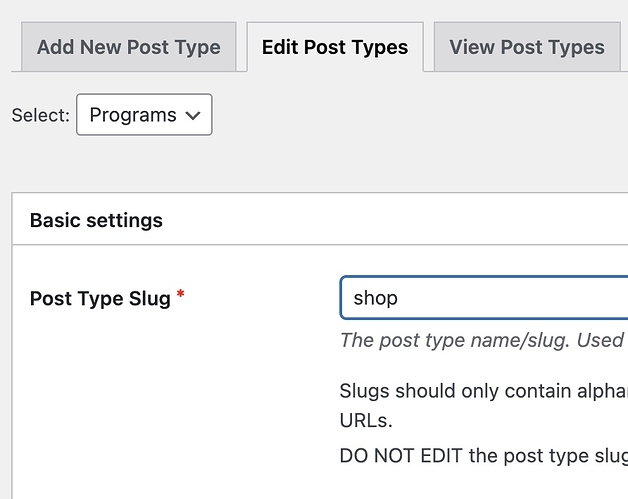The image size is (628, 499).
Task: Open the View Post Types tab
Action: [527, 47]
